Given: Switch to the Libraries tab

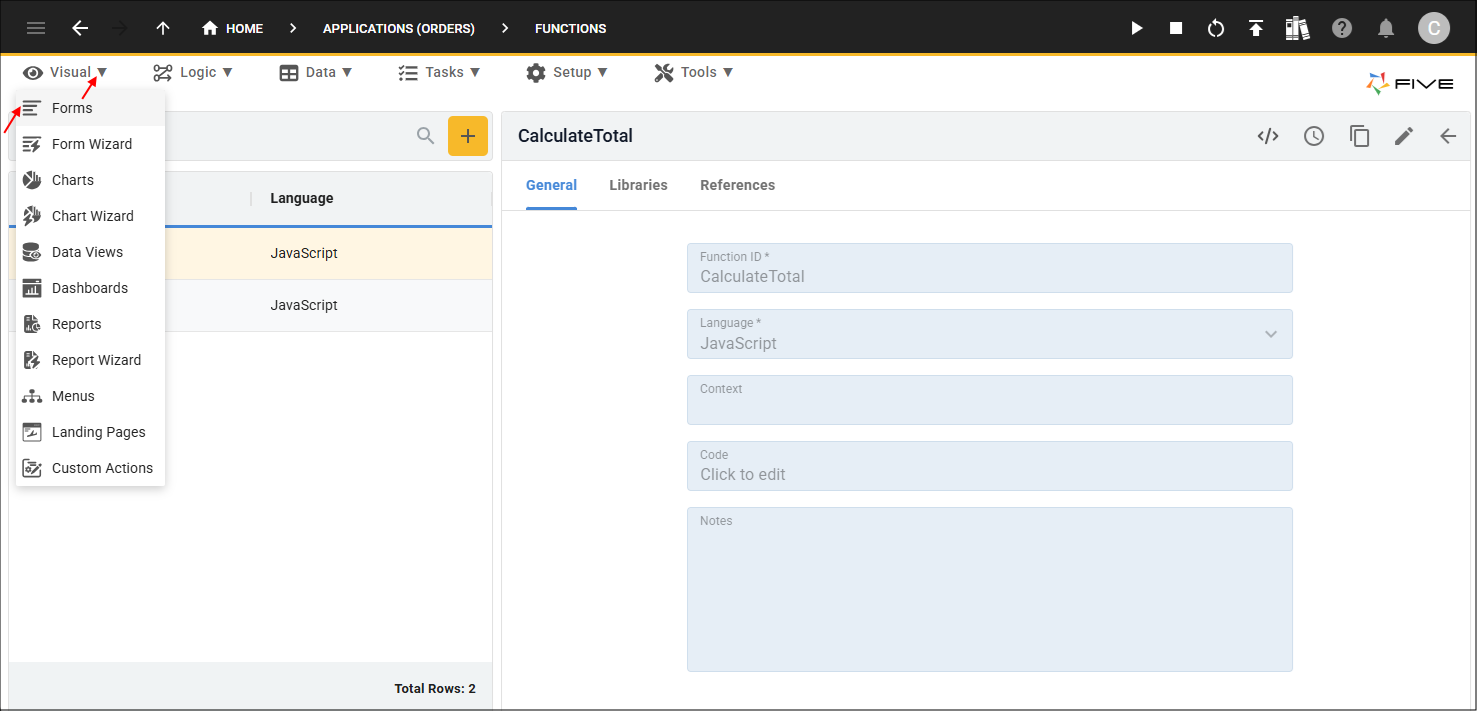Looking at the screenshot, I should [x=638, y=185].
